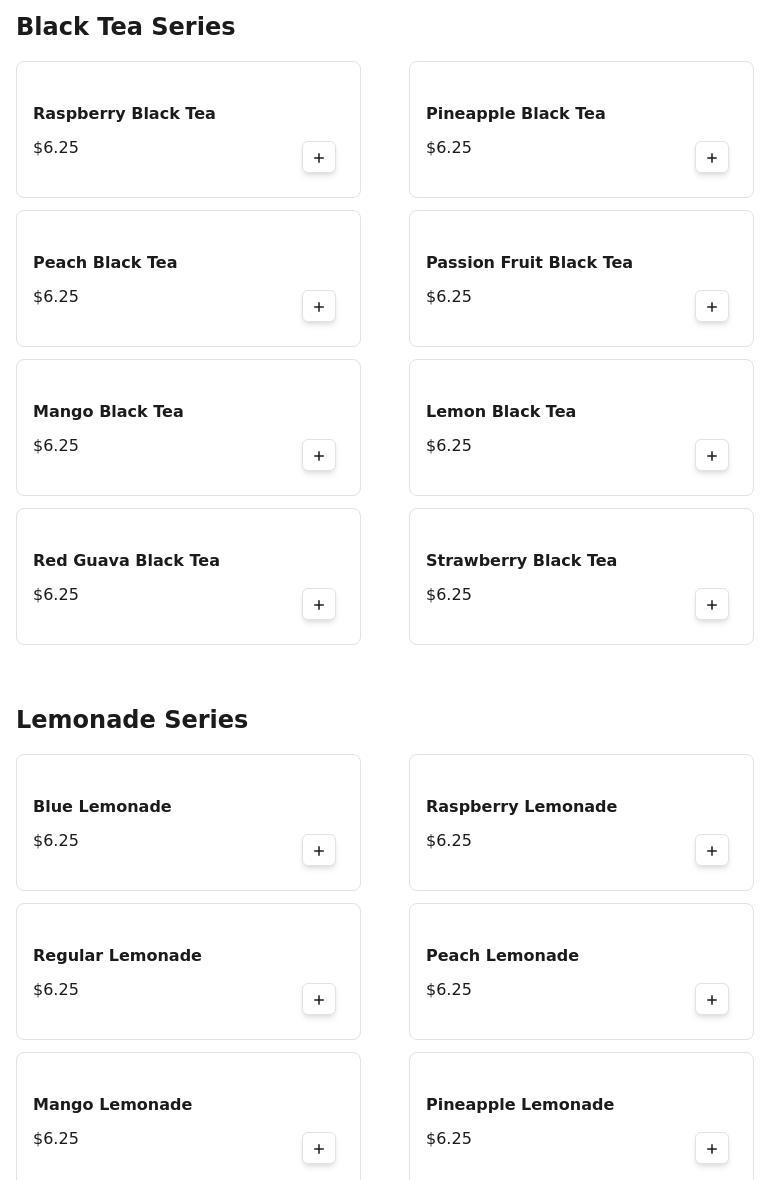Add Blue Lemonade with plus icon
This screenshot has width=770, height=1180.
(318, 850)
